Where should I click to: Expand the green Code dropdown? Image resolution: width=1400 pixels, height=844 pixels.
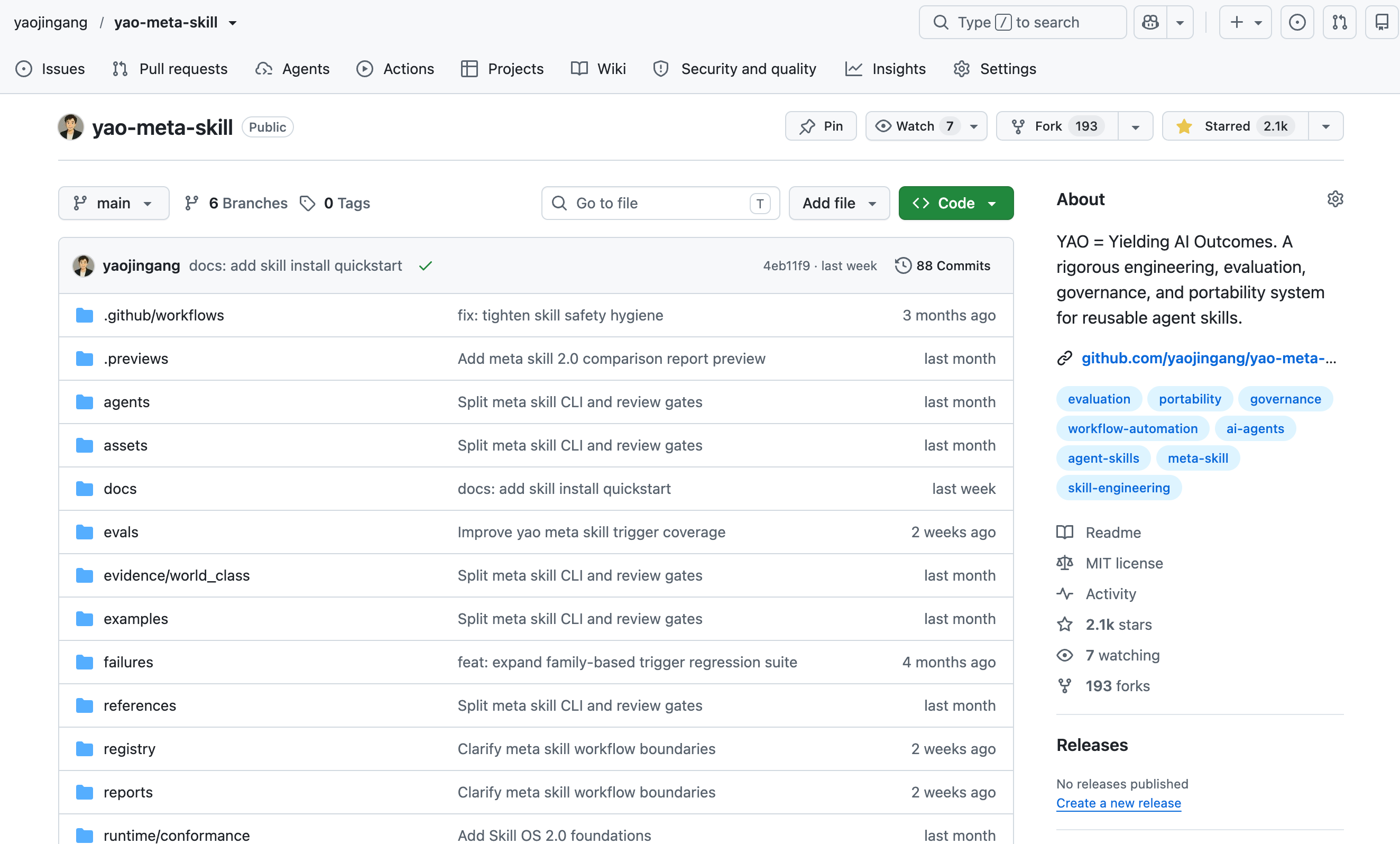(x=956, y=203)
